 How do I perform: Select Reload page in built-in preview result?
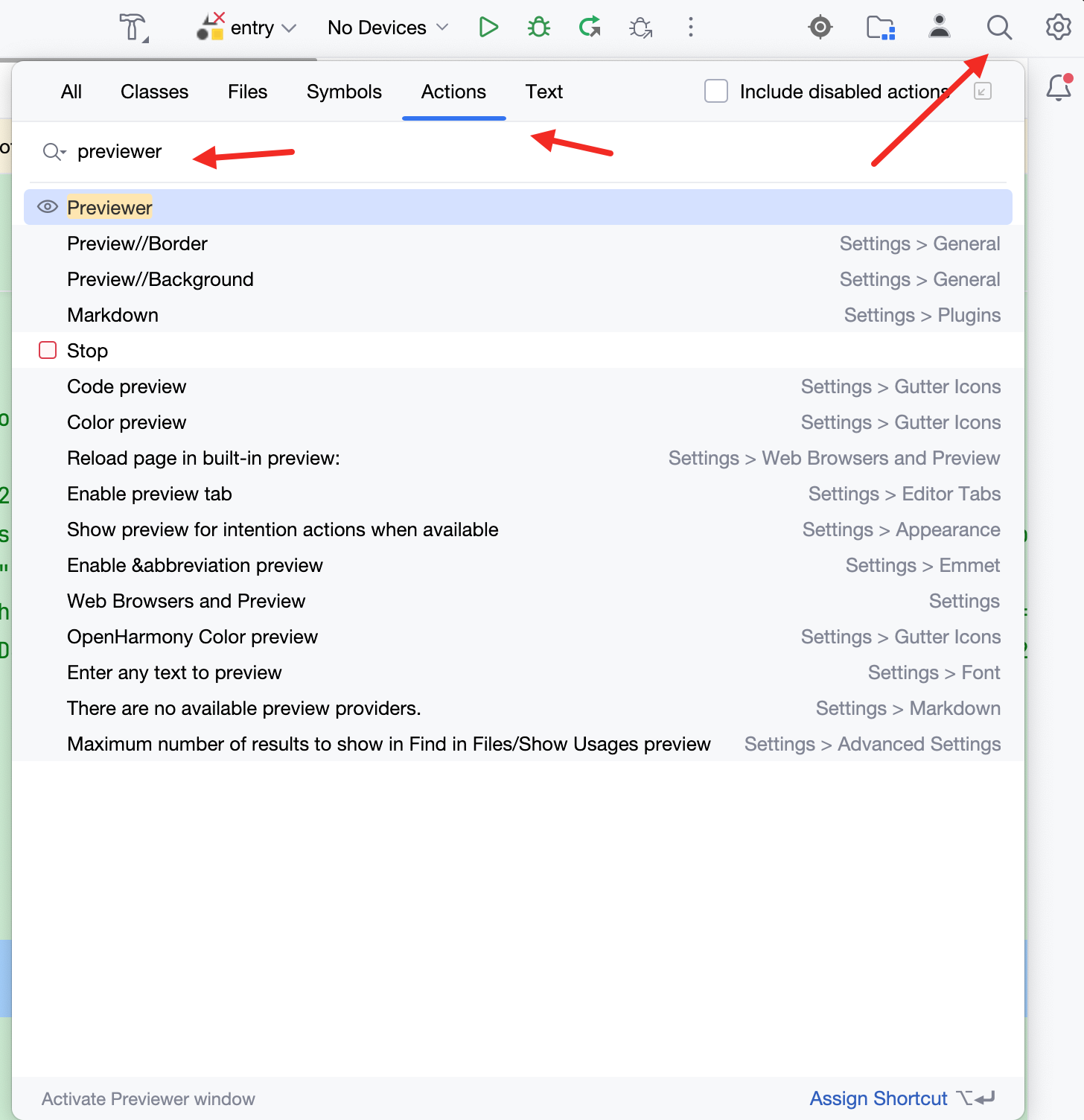pos(518,458)
